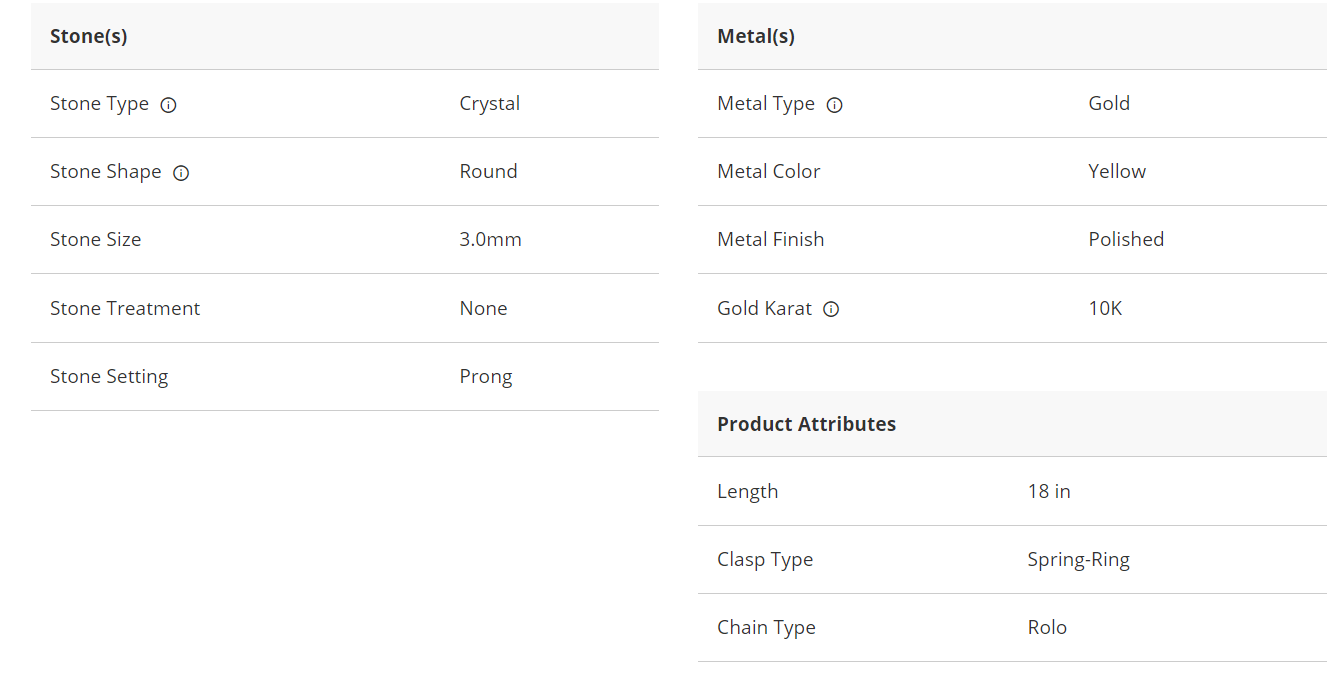
Task: Click the Product Attributes header
Action: [806, 424]
